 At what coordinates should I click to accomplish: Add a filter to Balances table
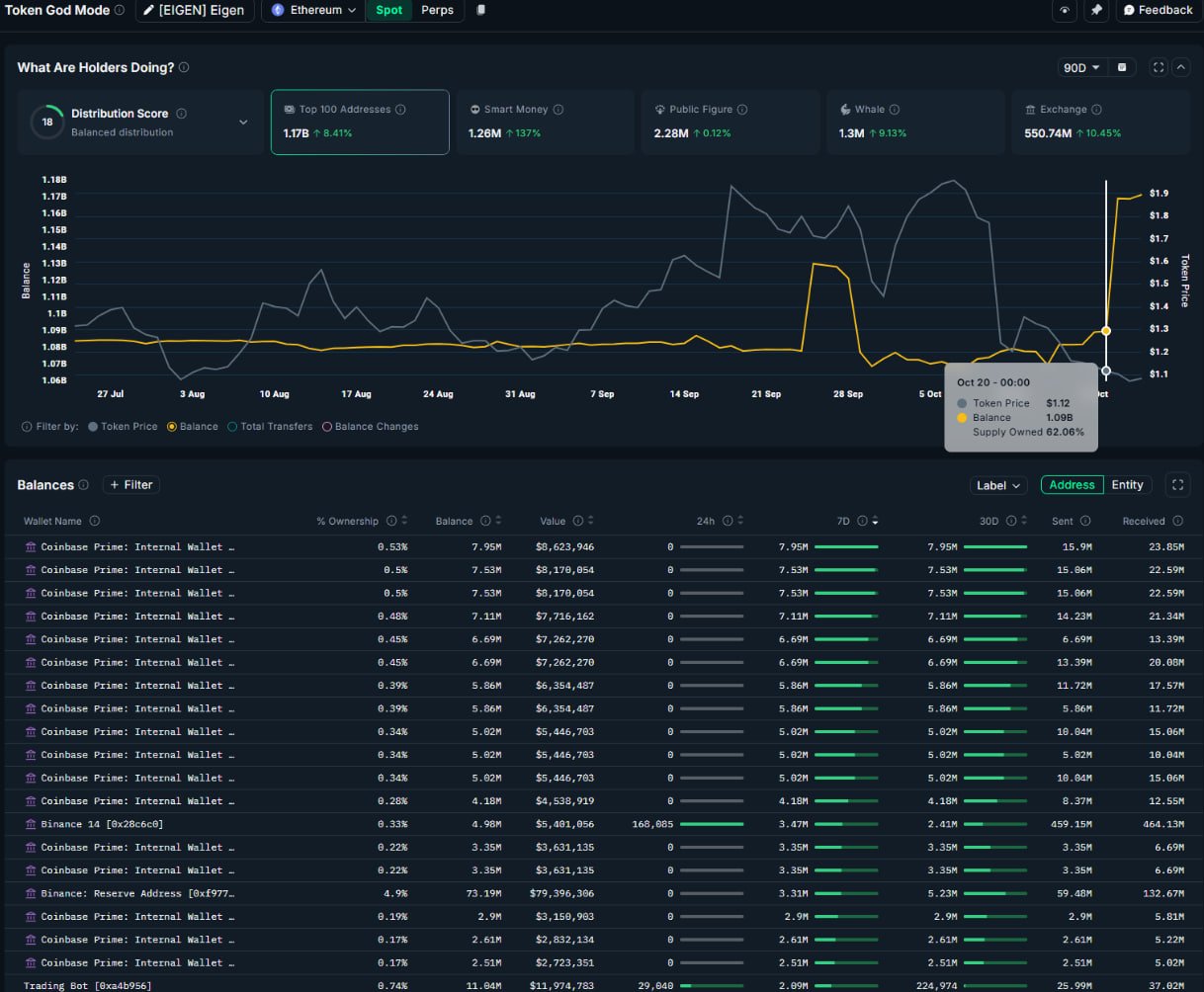point(131,485)
